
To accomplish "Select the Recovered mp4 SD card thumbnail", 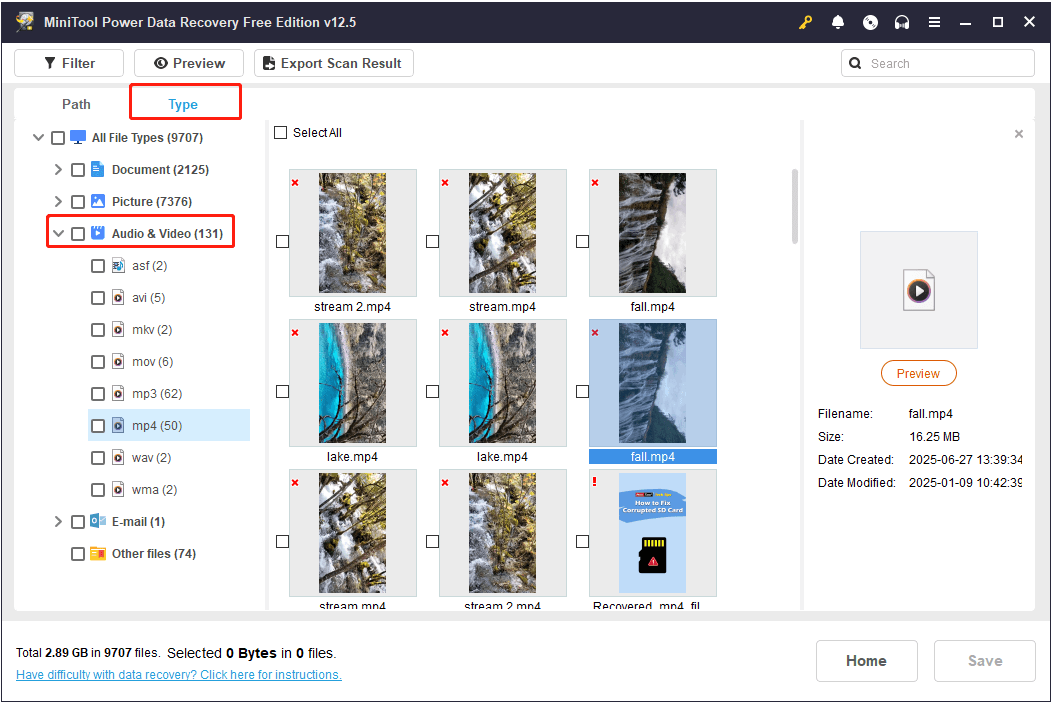I will pos(653,533).
